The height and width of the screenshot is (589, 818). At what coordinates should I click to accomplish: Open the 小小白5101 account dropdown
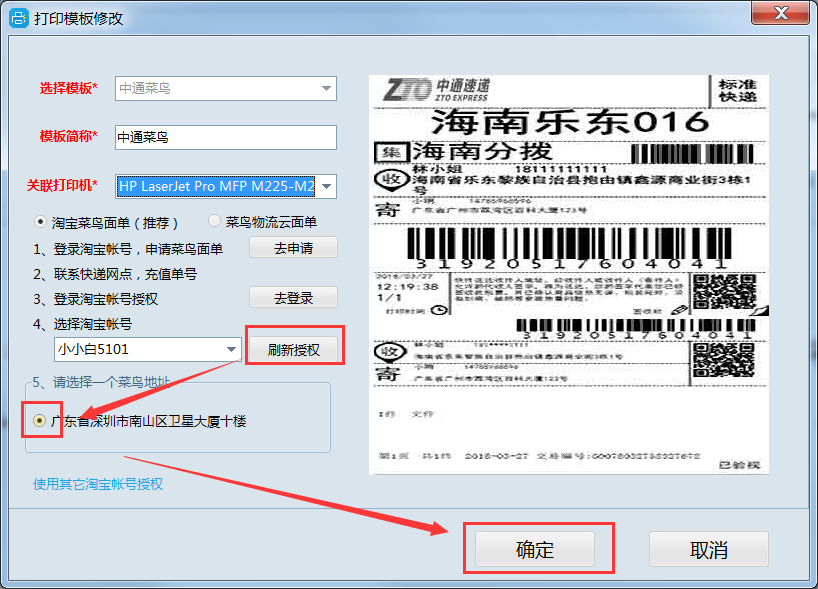point(148,349)
